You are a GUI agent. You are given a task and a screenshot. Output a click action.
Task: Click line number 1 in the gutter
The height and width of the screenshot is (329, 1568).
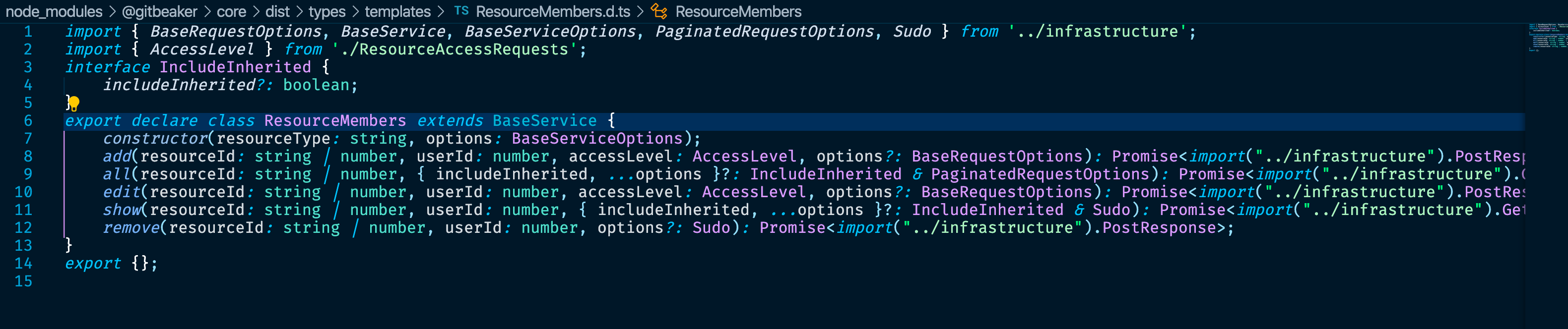28,31
